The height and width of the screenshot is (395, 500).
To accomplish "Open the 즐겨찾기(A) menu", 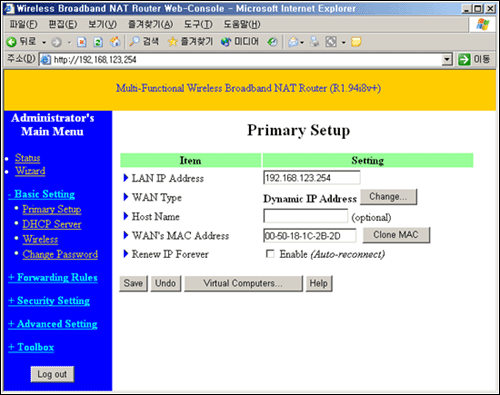I will tap(150, 24).
